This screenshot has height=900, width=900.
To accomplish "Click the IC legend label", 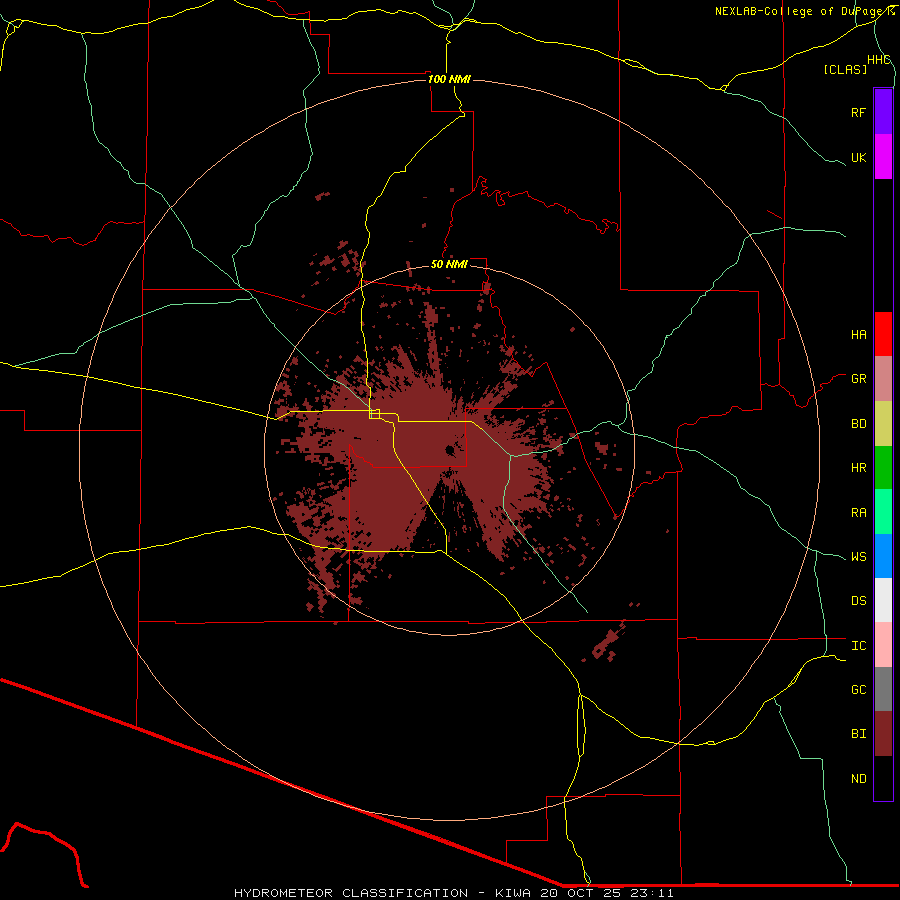I will click(858, 646).
